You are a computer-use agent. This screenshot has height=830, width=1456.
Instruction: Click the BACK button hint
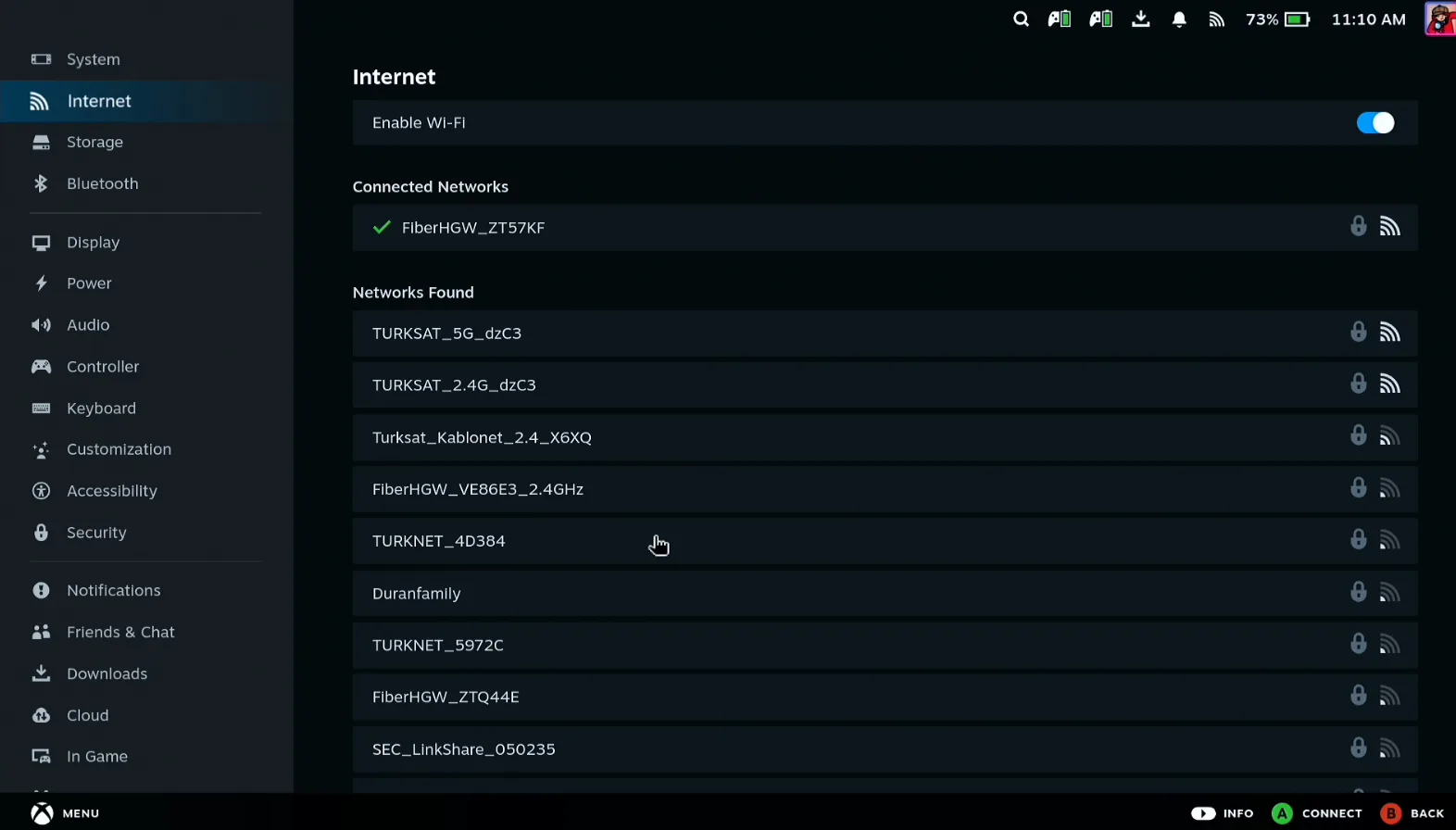[1412, 813]
